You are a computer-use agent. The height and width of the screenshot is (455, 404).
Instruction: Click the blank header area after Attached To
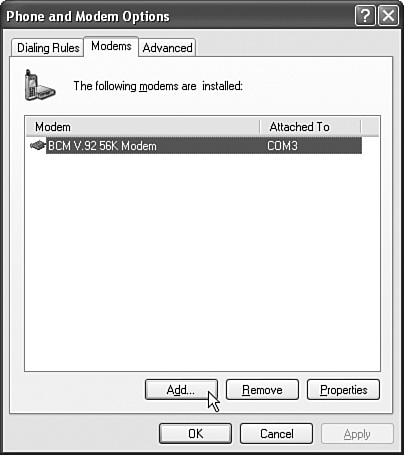(x=370, y=127)
